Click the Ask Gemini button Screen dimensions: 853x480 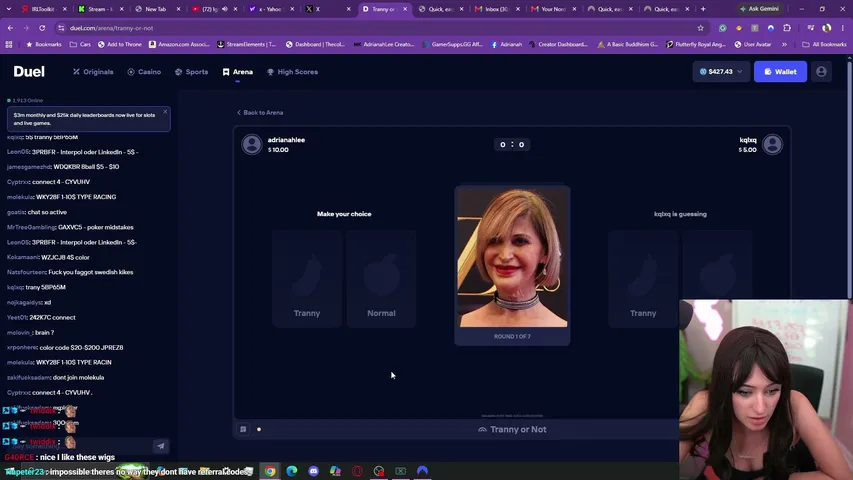click(x=759, y=9)
